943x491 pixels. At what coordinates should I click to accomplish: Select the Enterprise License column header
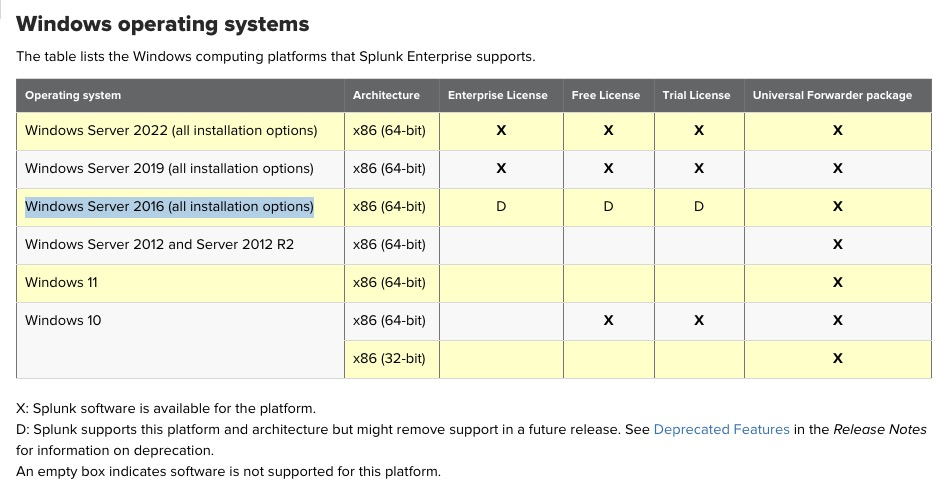click(497, 95)
